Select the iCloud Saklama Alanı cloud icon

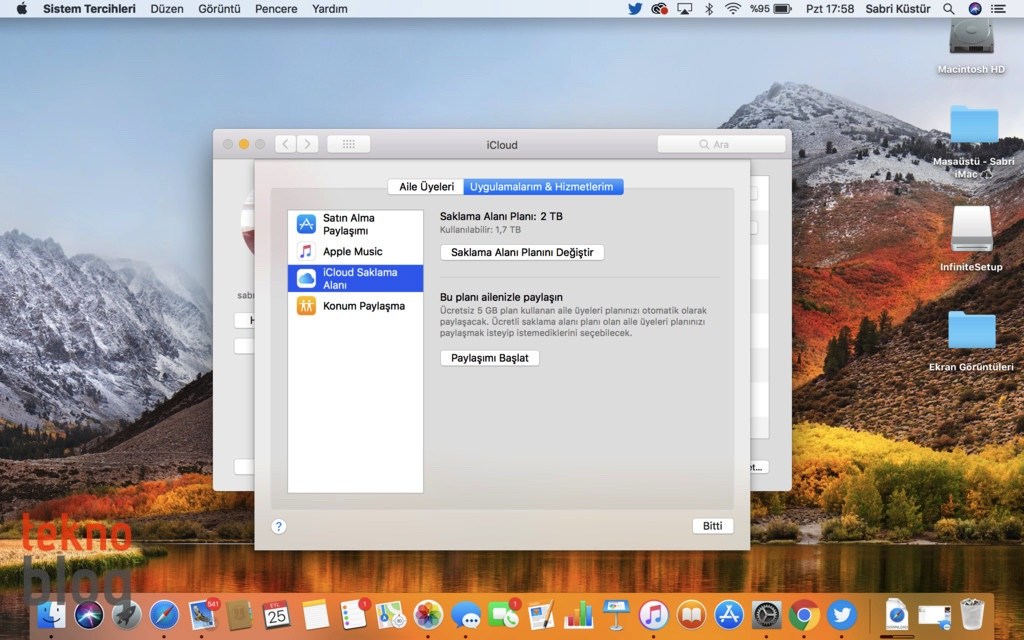[306, 278]
